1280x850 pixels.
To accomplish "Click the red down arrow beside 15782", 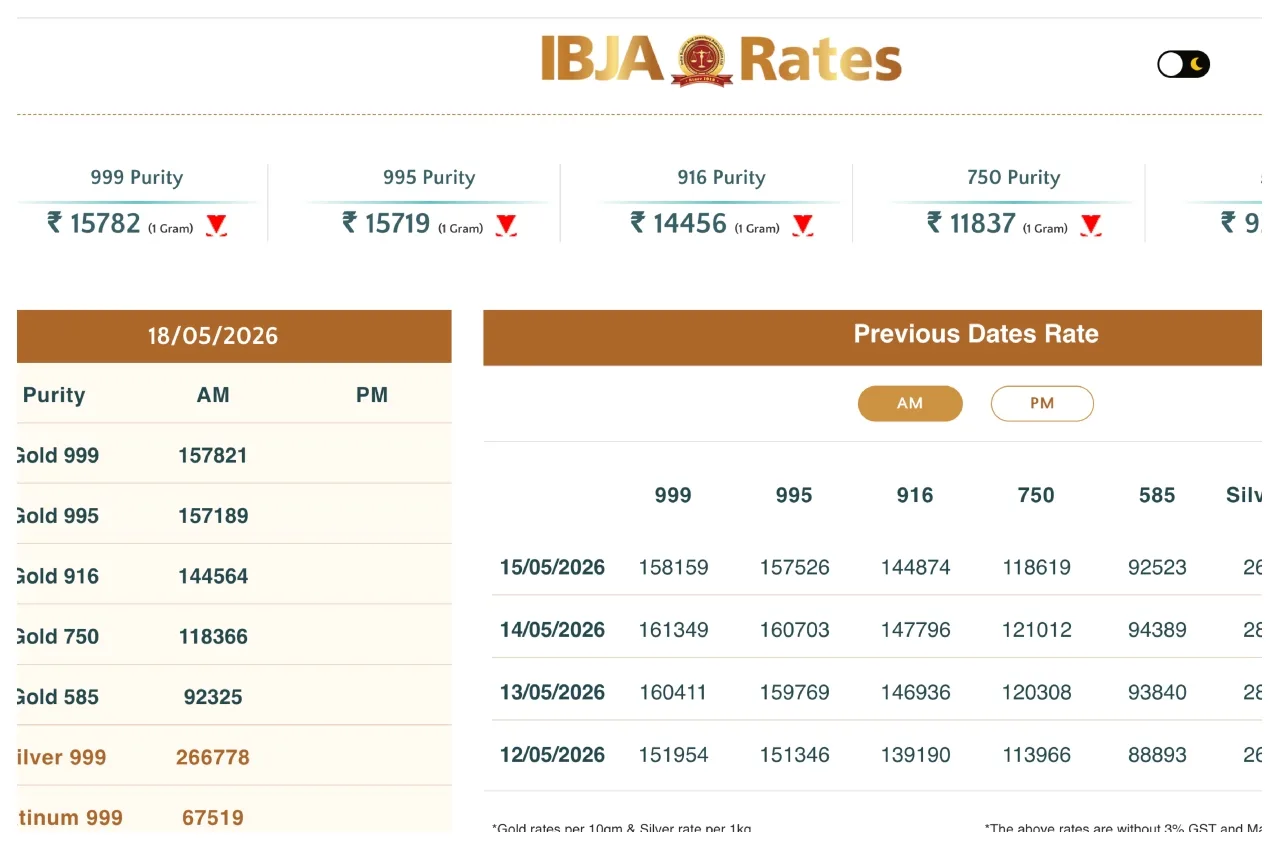I will (x=217, y=225).
